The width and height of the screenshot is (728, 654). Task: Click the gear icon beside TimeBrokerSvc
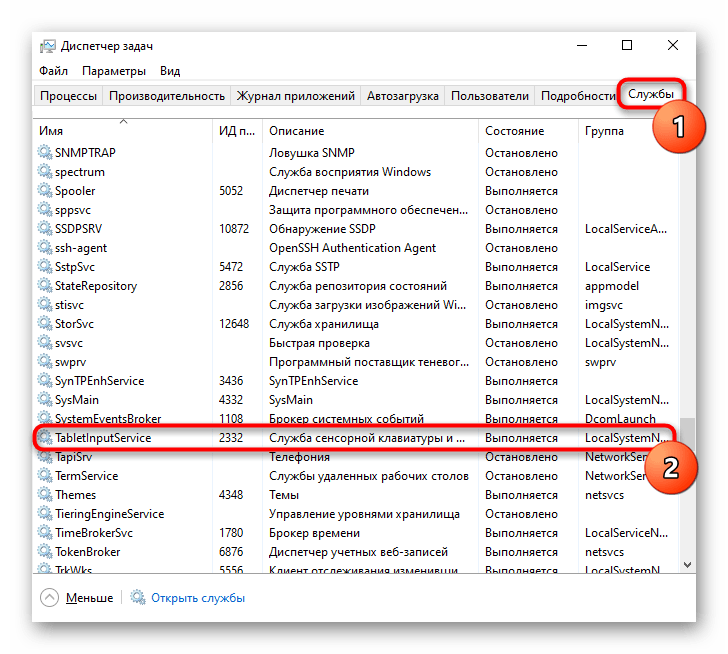click(45, 532)
